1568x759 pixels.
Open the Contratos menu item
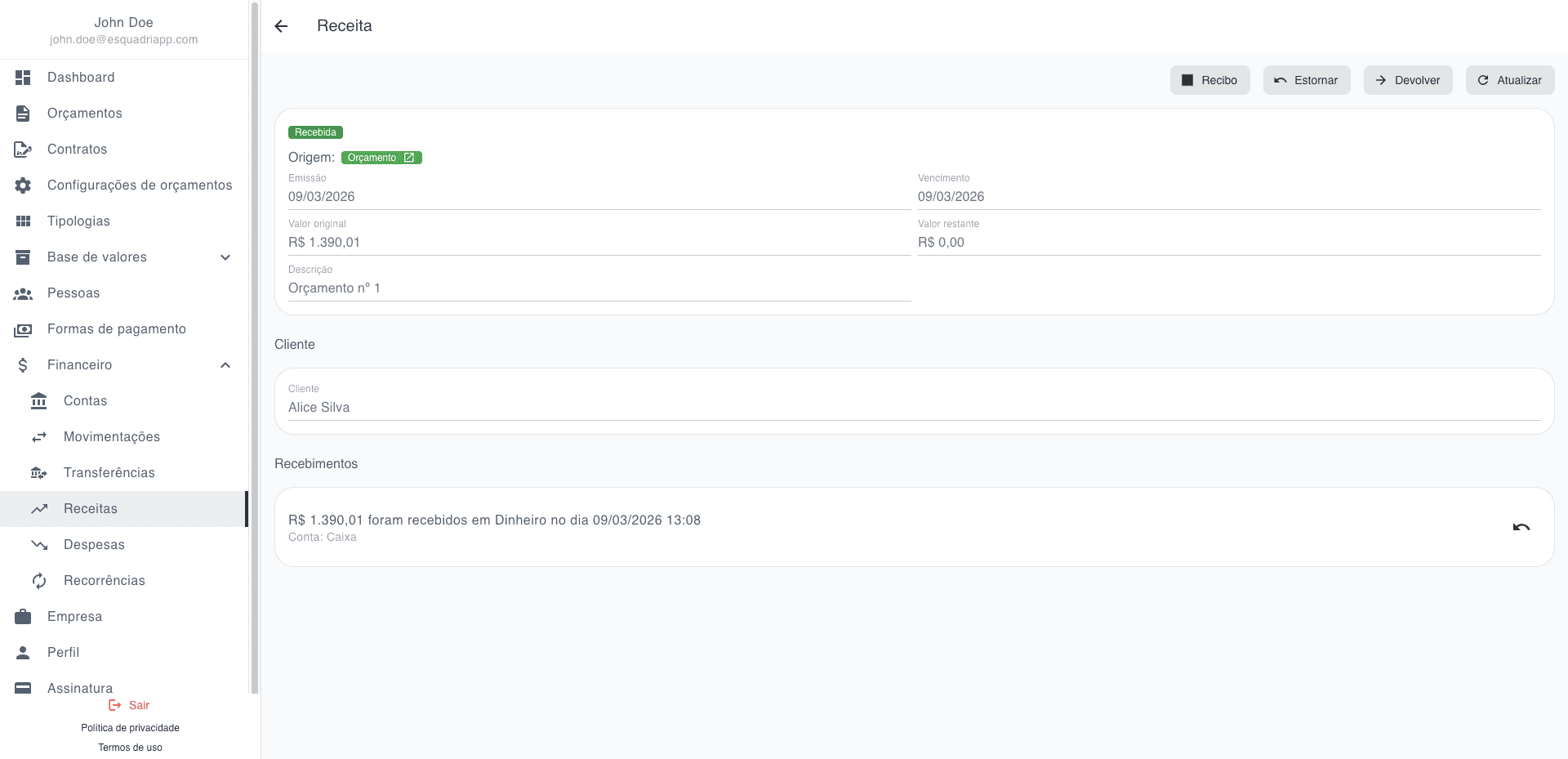click(x=122, y=150)
